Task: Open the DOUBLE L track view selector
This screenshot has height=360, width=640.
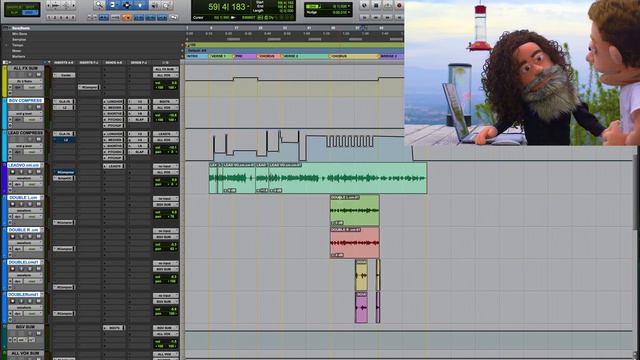Action: [x=24, y=210]
